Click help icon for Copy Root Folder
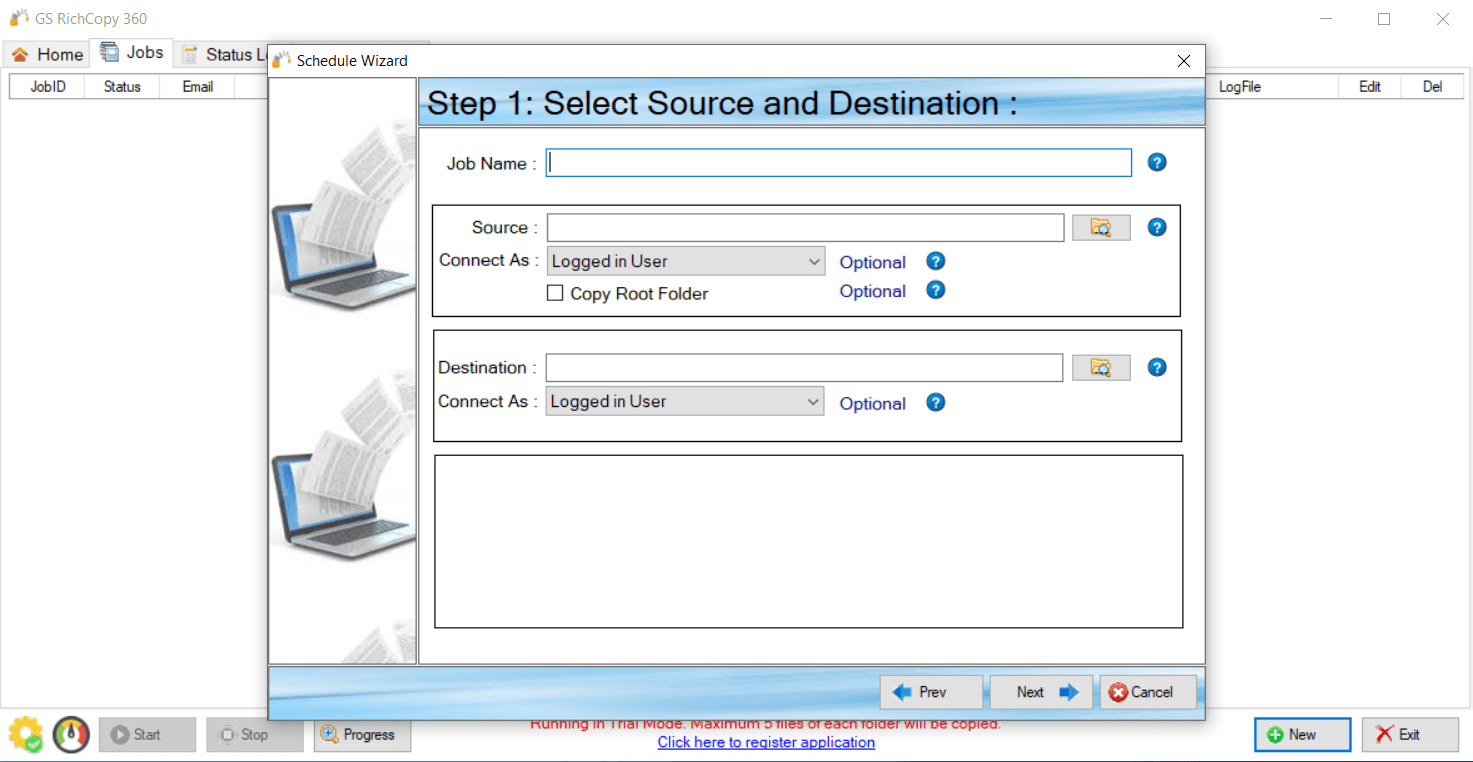The width and height of the screenshot is (1473, 762). (x=936, y=290)
